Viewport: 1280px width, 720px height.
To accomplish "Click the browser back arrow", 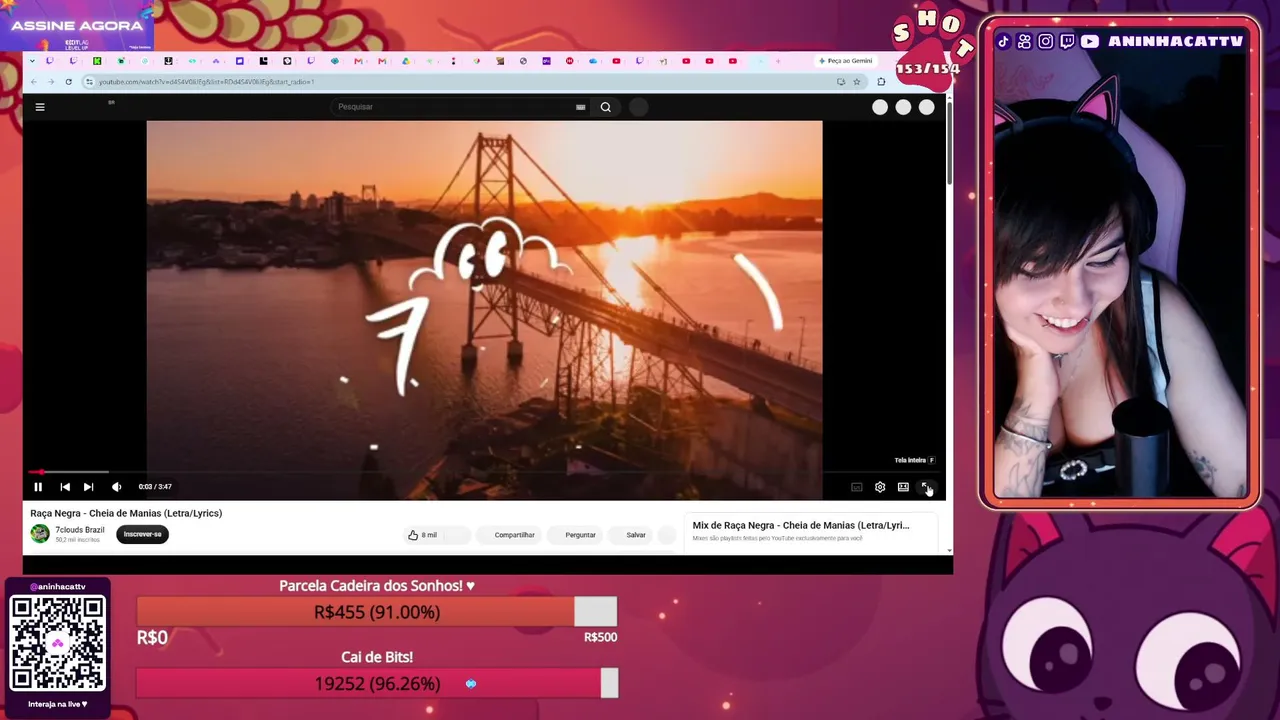I will tap(33, 82).
